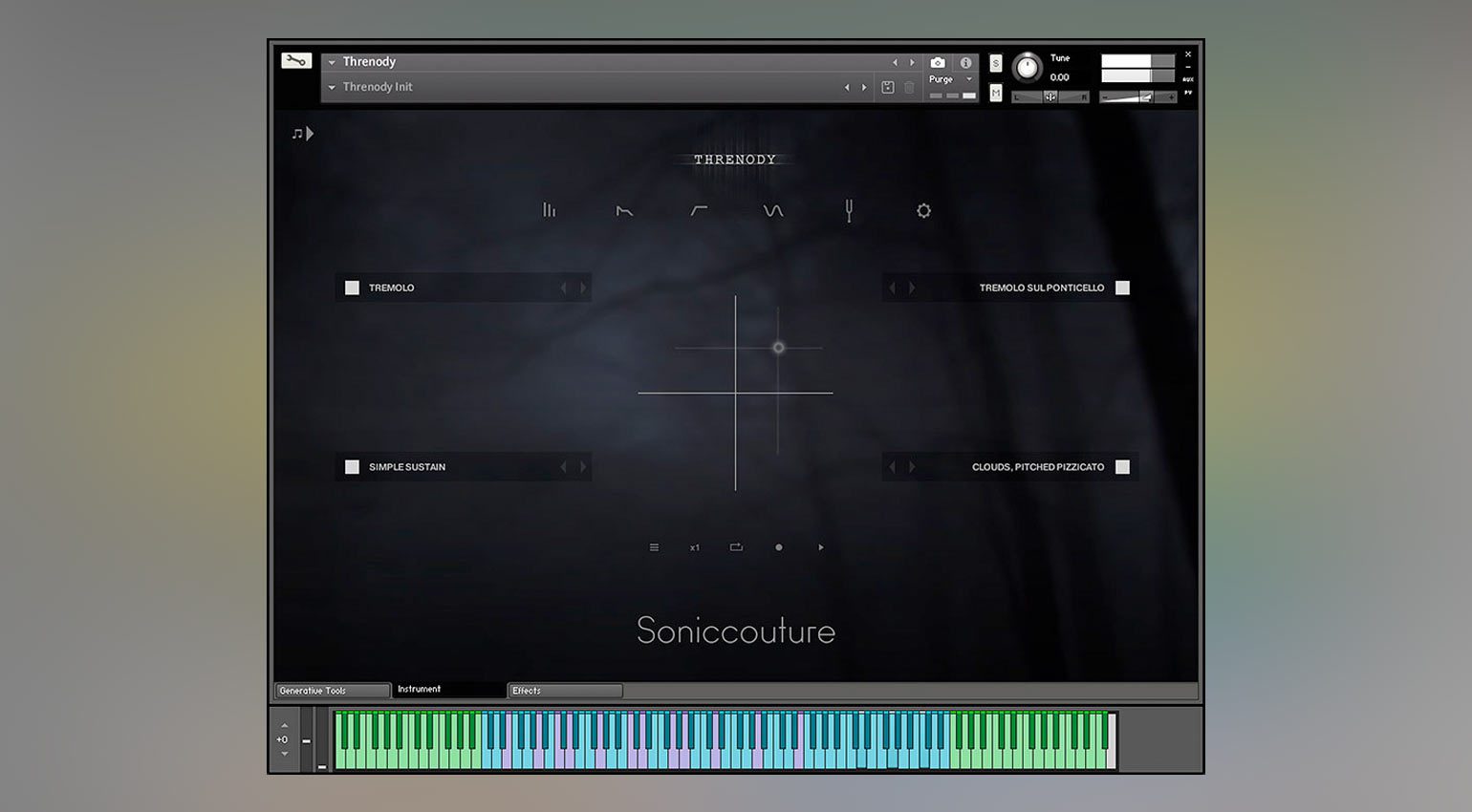Select next articulation for Clouds, Pitched Pizzicato
1472x812 pixels.
pyautogui.click(x=912, y=467)
